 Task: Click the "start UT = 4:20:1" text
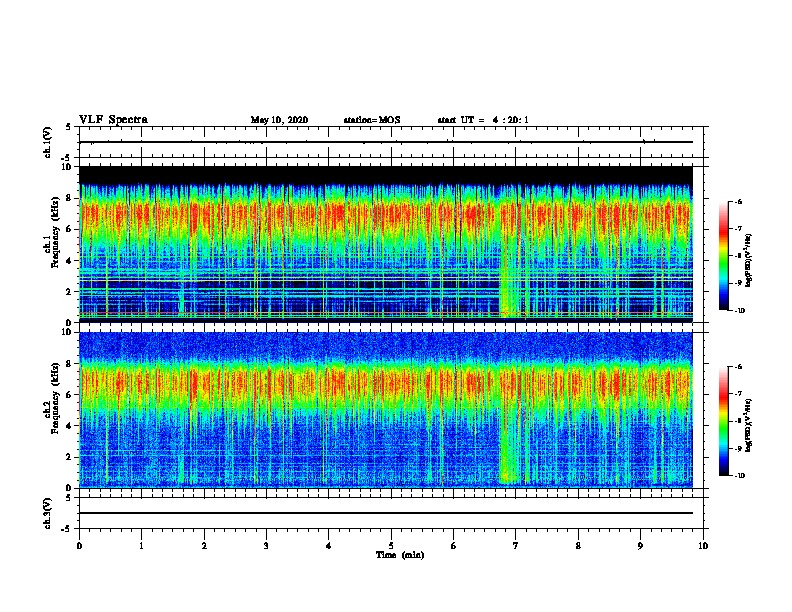coord(483,120)
